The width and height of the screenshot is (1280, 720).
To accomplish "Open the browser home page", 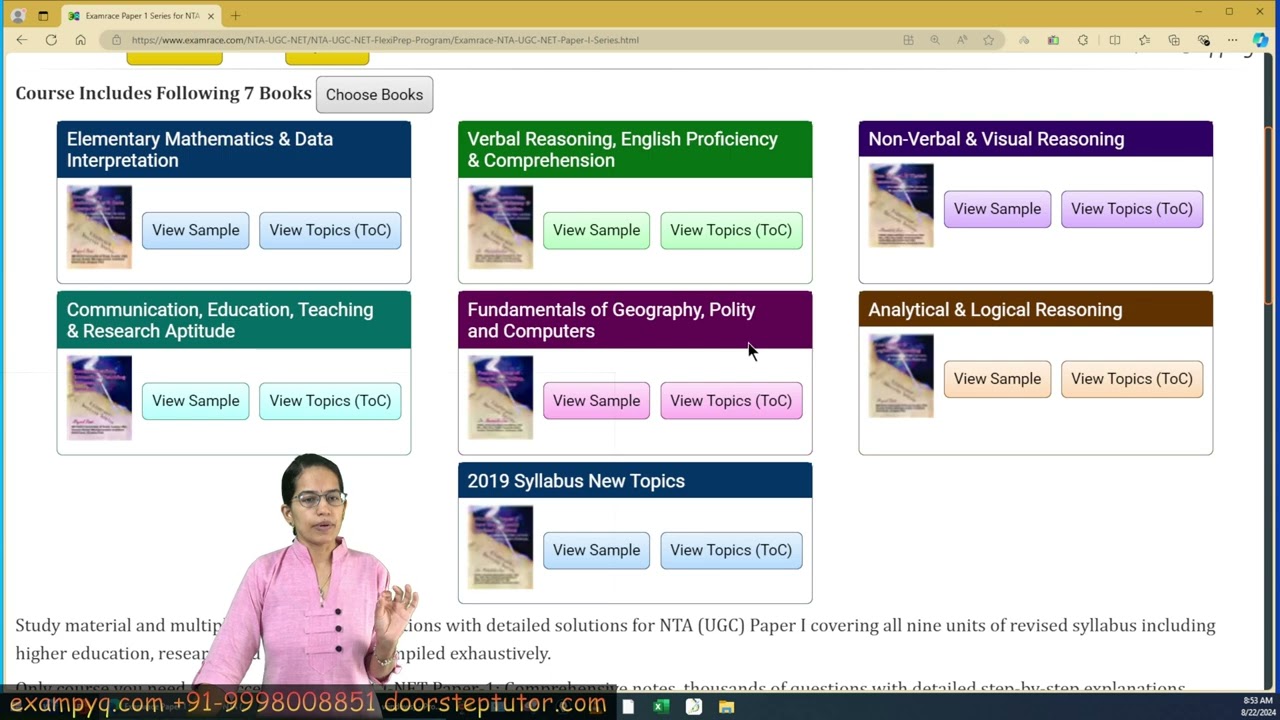I will [x=80, y=40].
